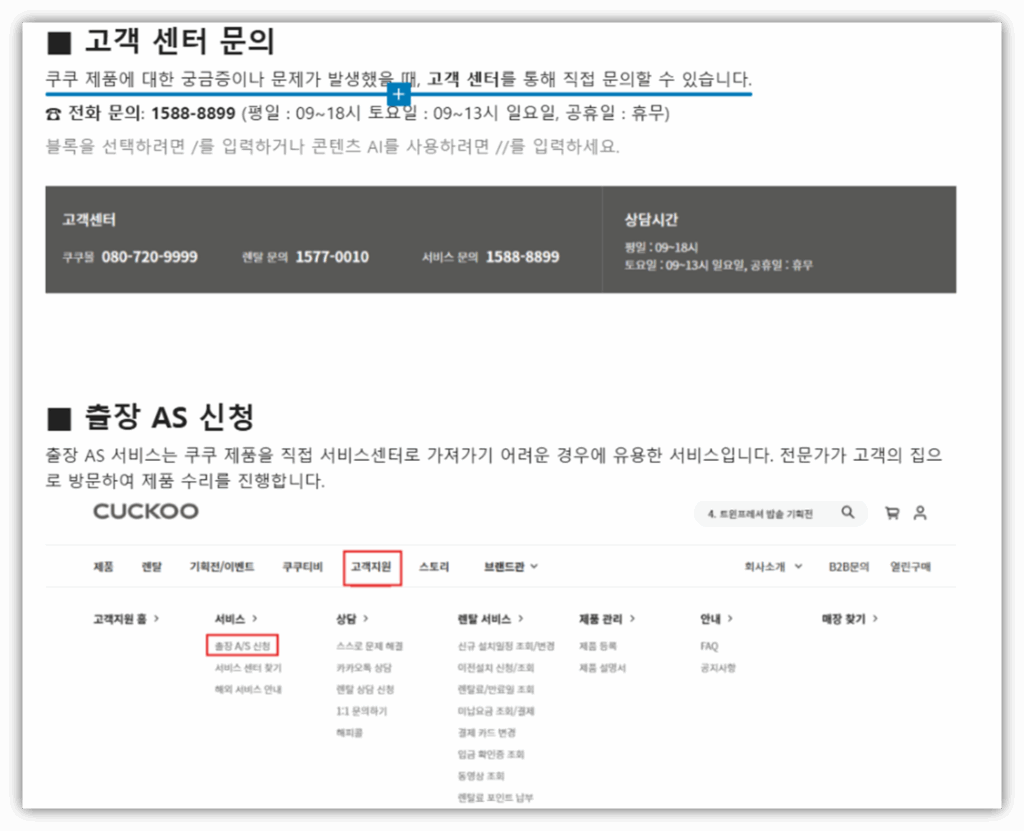This screenshot has height=831, width=1024.
Task: Click the FAQ link
Action: click(x=709, y=646)
